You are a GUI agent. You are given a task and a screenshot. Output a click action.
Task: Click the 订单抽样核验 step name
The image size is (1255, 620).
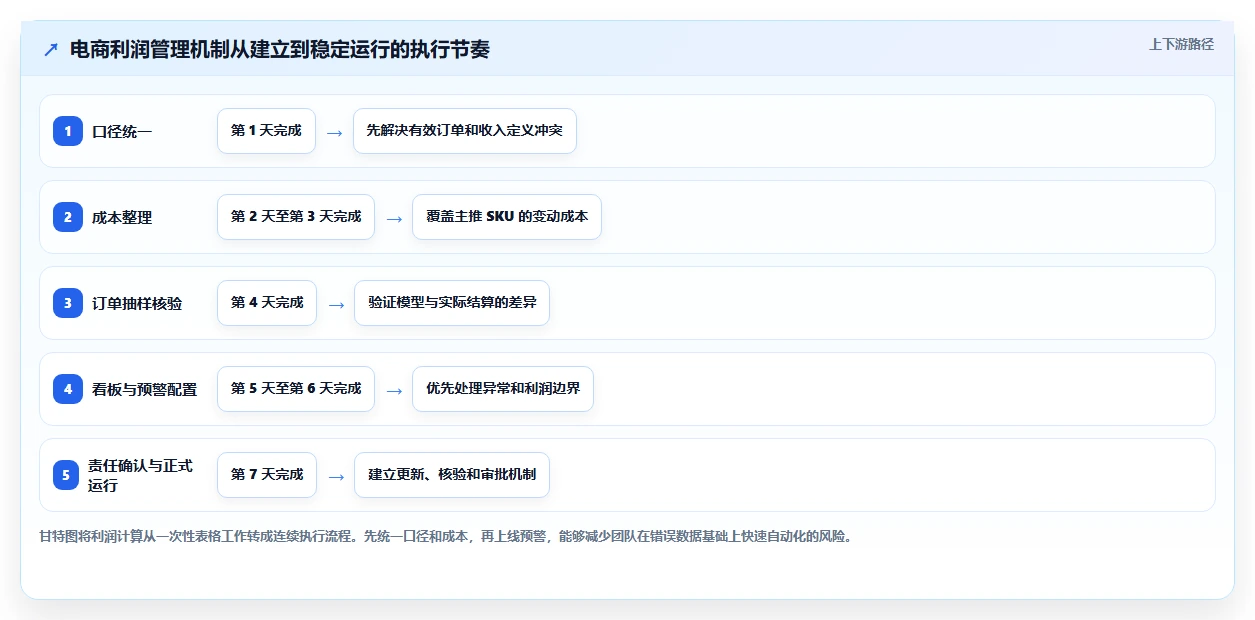click(x=137, y=303)
